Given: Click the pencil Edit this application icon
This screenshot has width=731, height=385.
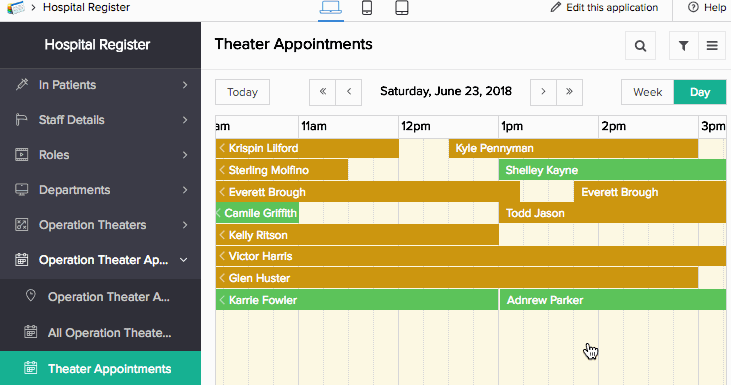Looking at the screenshot, I should [x=555, y=7].
